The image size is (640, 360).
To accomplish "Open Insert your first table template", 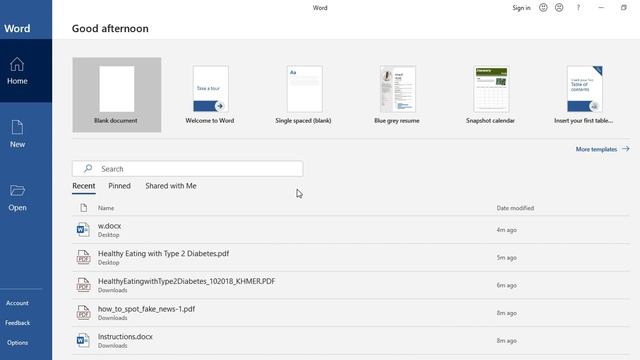I will tap(584, 95).
